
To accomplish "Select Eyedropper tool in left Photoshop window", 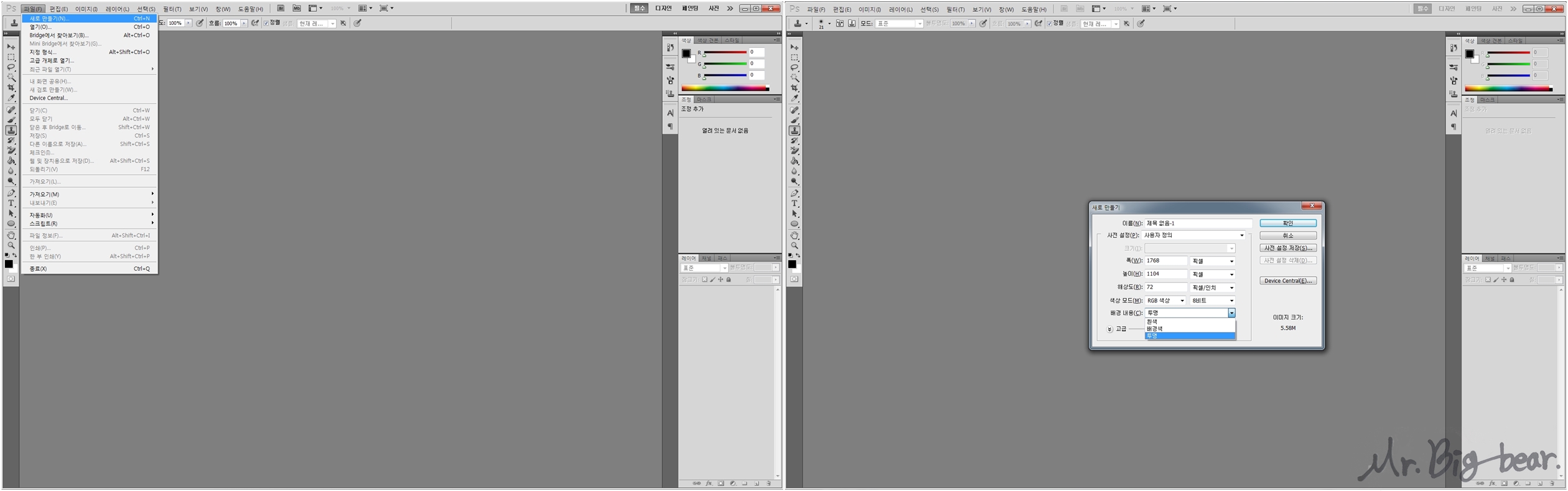I will point(11,98).
